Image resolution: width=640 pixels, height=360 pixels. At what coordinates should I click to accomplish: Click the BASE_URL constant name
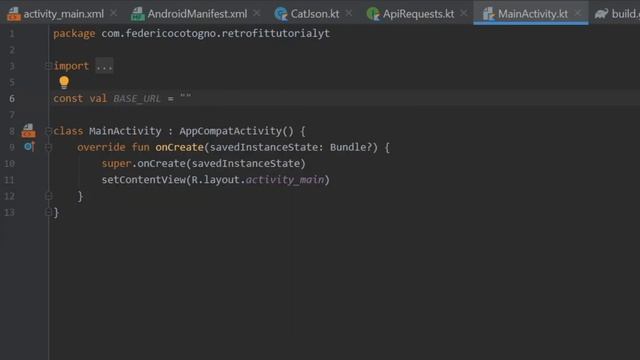pyautogui.click(x=137, y=99)
